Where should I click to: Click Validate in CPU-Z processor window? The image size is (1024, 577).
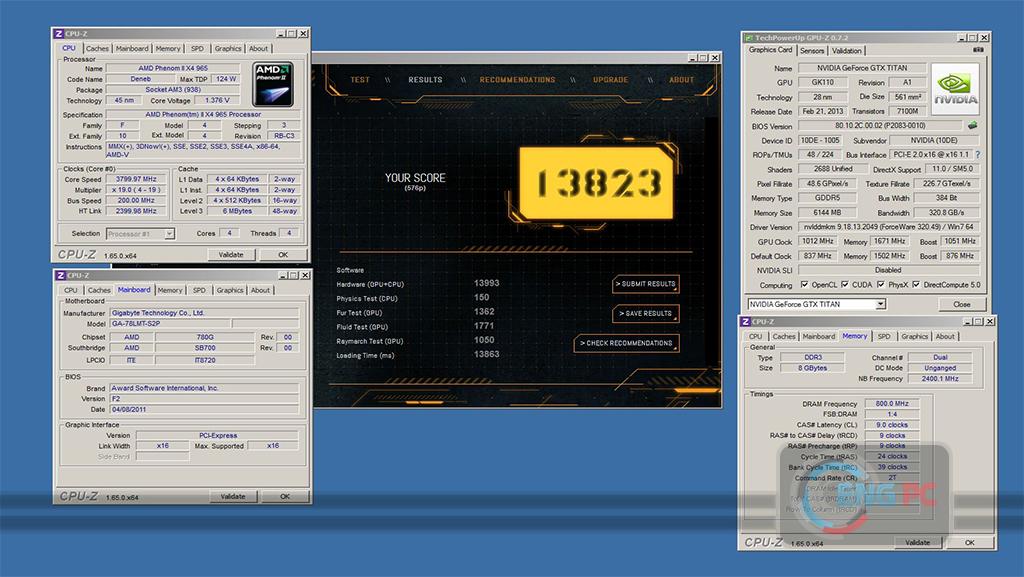coord(231,255)
